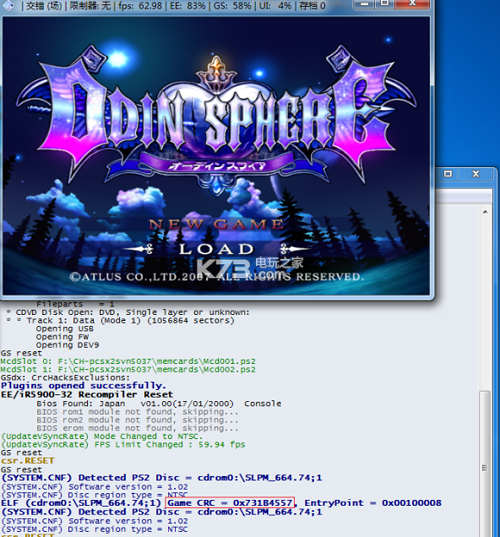Close the console log window
This screenshot has width=500, height=537.
(x=476, y=174)
